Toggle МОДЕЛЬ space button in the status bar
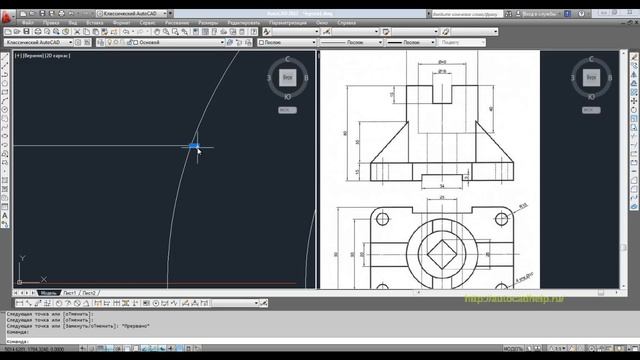Viewport: 640px width, 360px height. coord(513,349)
